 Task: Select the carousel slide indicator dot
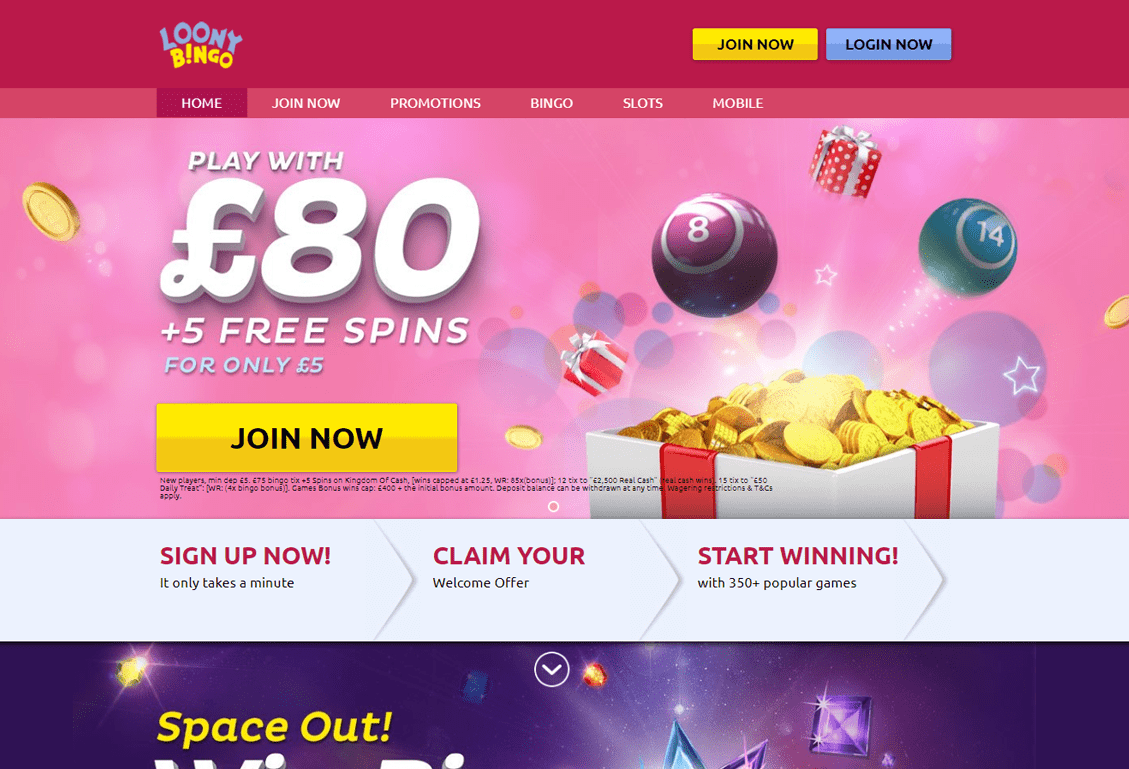pos(553,506)
